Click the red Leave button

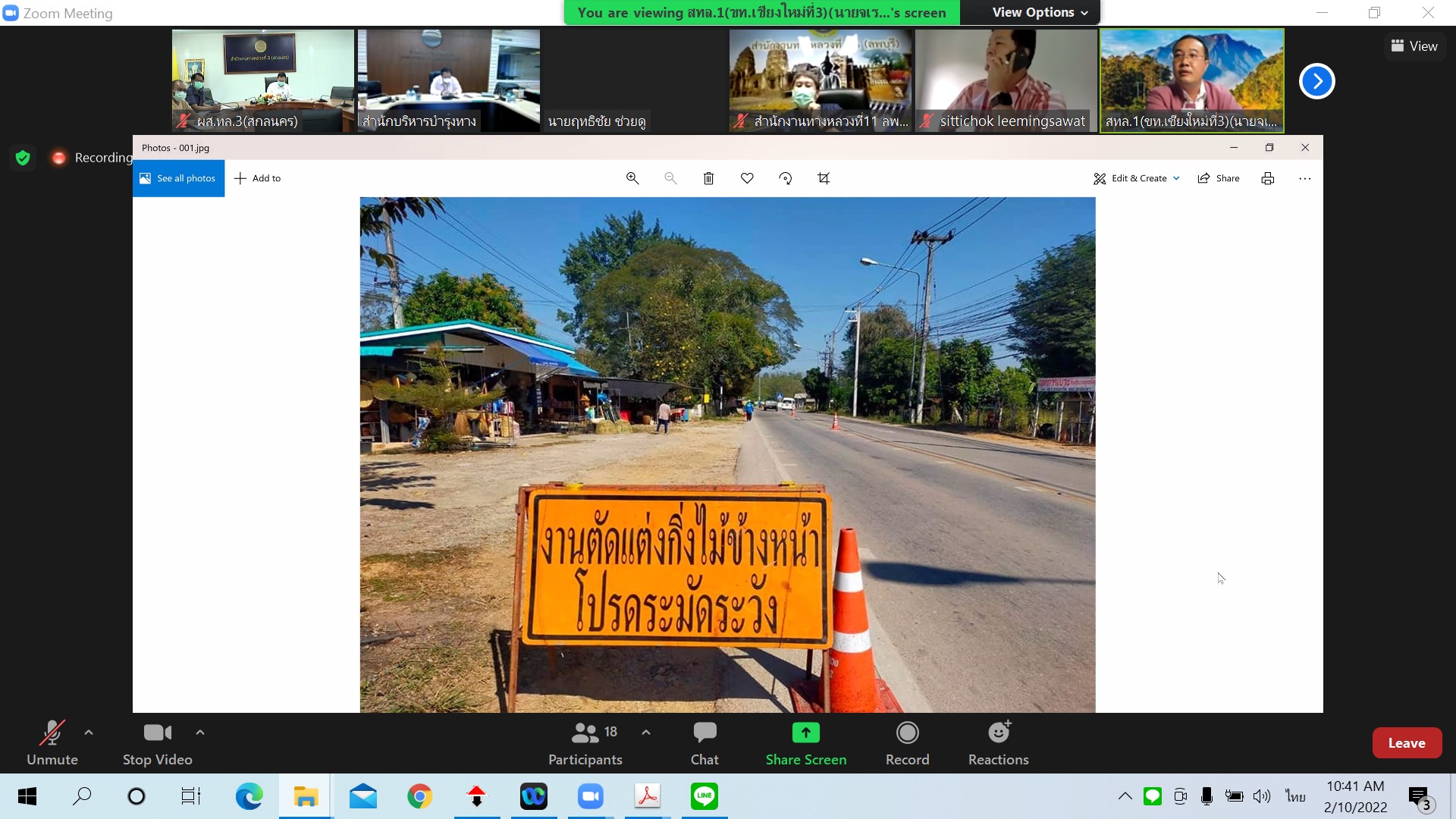(1406, 743)
